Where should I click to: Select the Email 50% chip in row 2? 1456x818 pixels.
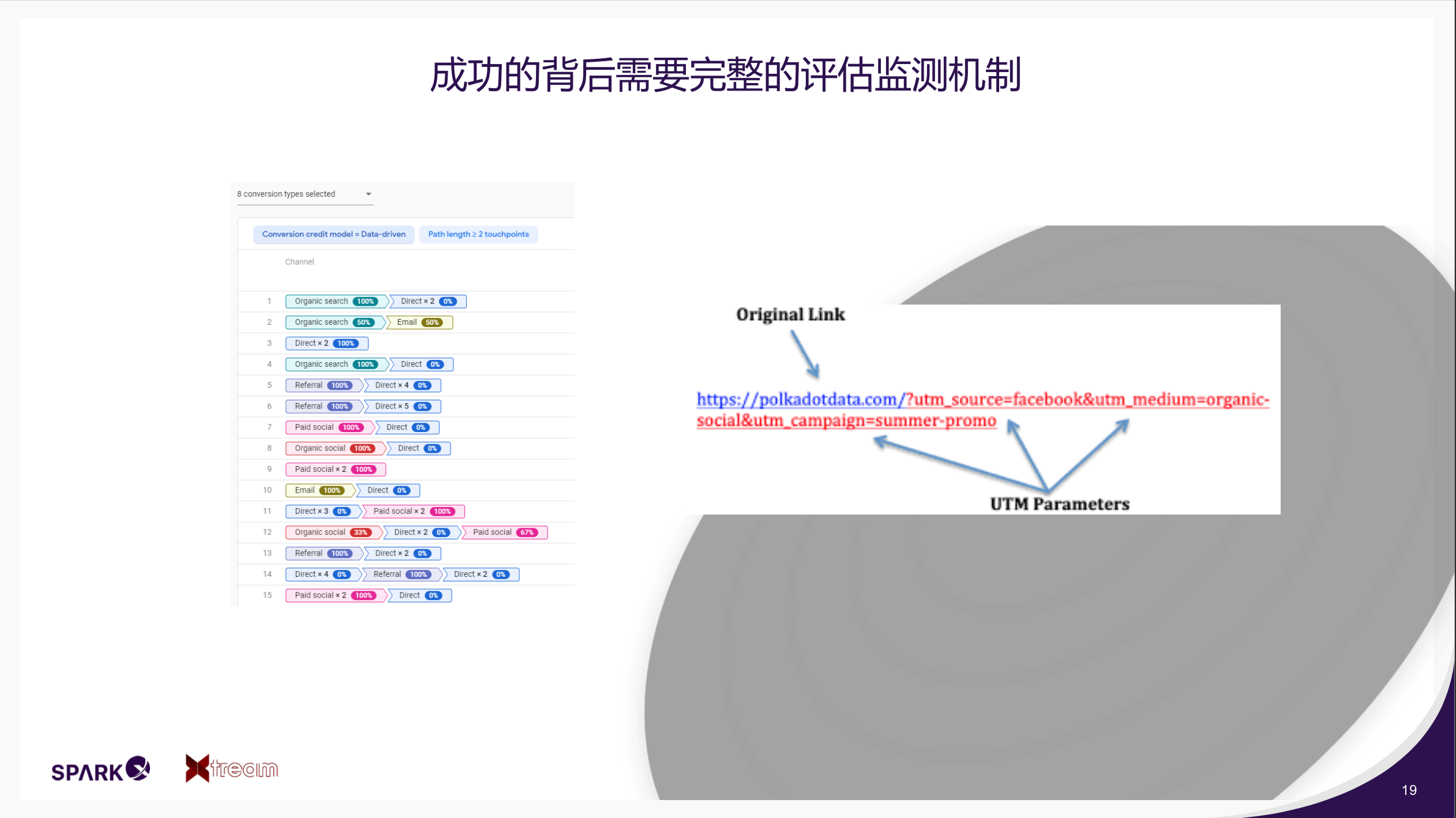(420, 322)
